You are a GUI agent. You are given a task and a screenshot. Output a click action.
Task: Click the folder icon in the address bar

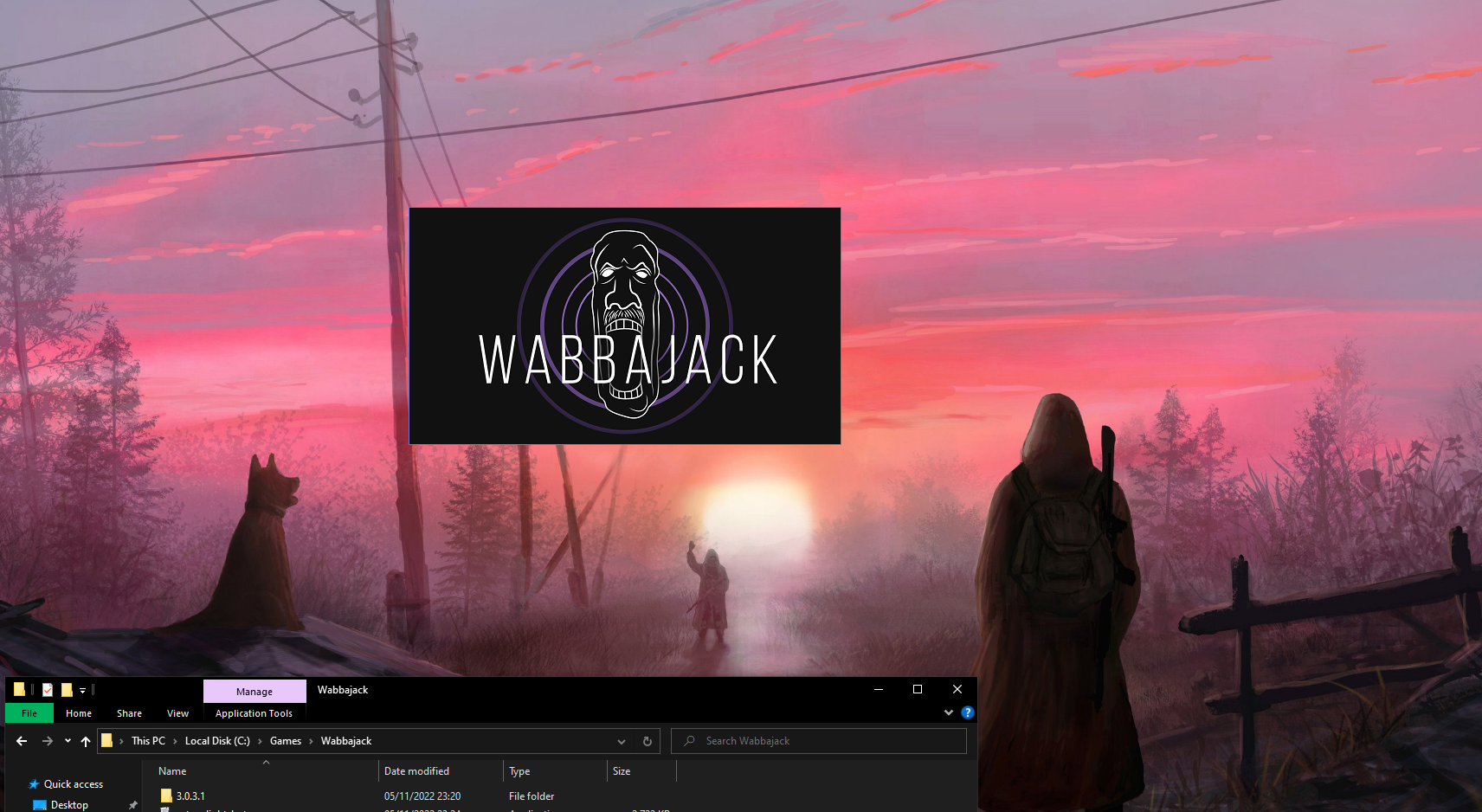click(x=107, y=741)
